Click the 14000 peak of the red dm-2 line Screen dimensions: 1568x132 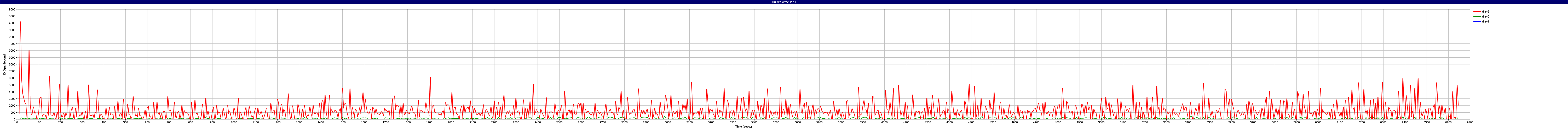click(20, 22)
